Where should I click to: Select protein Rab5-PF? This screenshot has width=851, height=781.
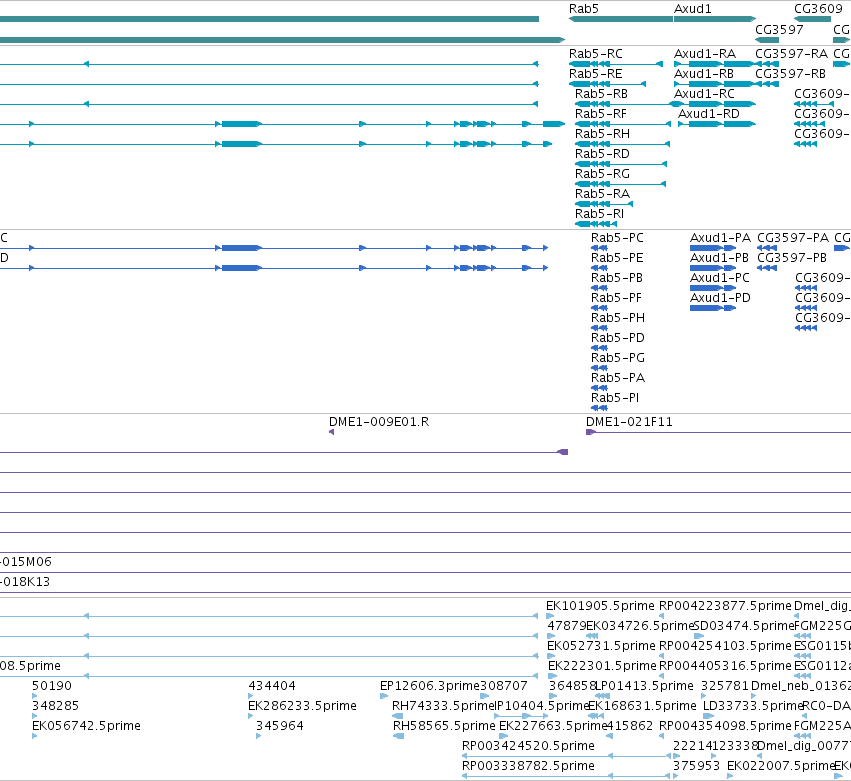coord(616,298)
